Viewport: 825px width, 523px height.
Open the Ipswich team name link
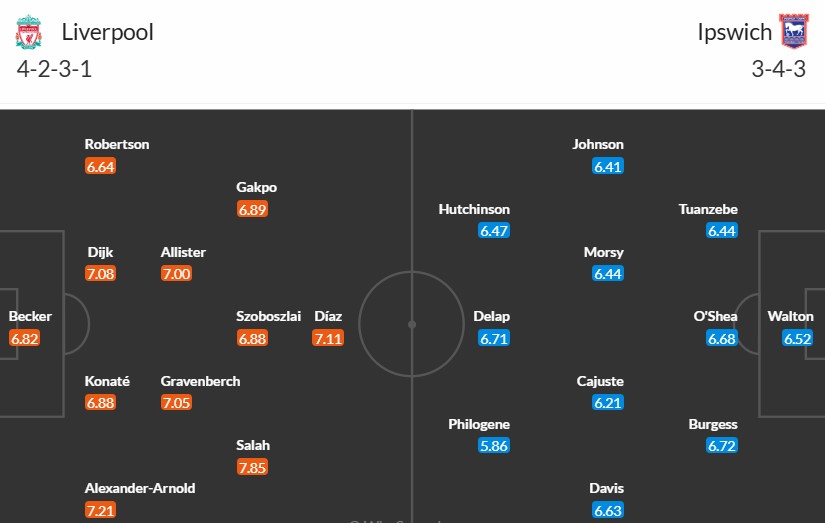[x=735, y=32]
